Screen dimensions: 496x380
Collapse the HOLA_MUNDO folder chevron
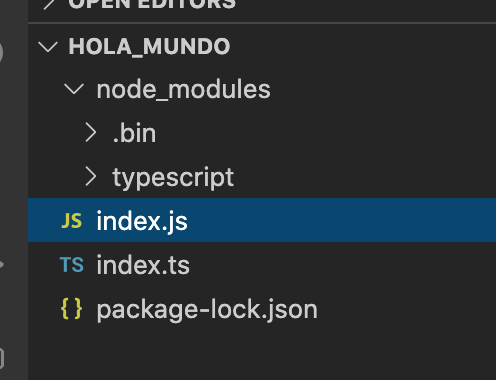pyautogui.click(x=48, y=47)
